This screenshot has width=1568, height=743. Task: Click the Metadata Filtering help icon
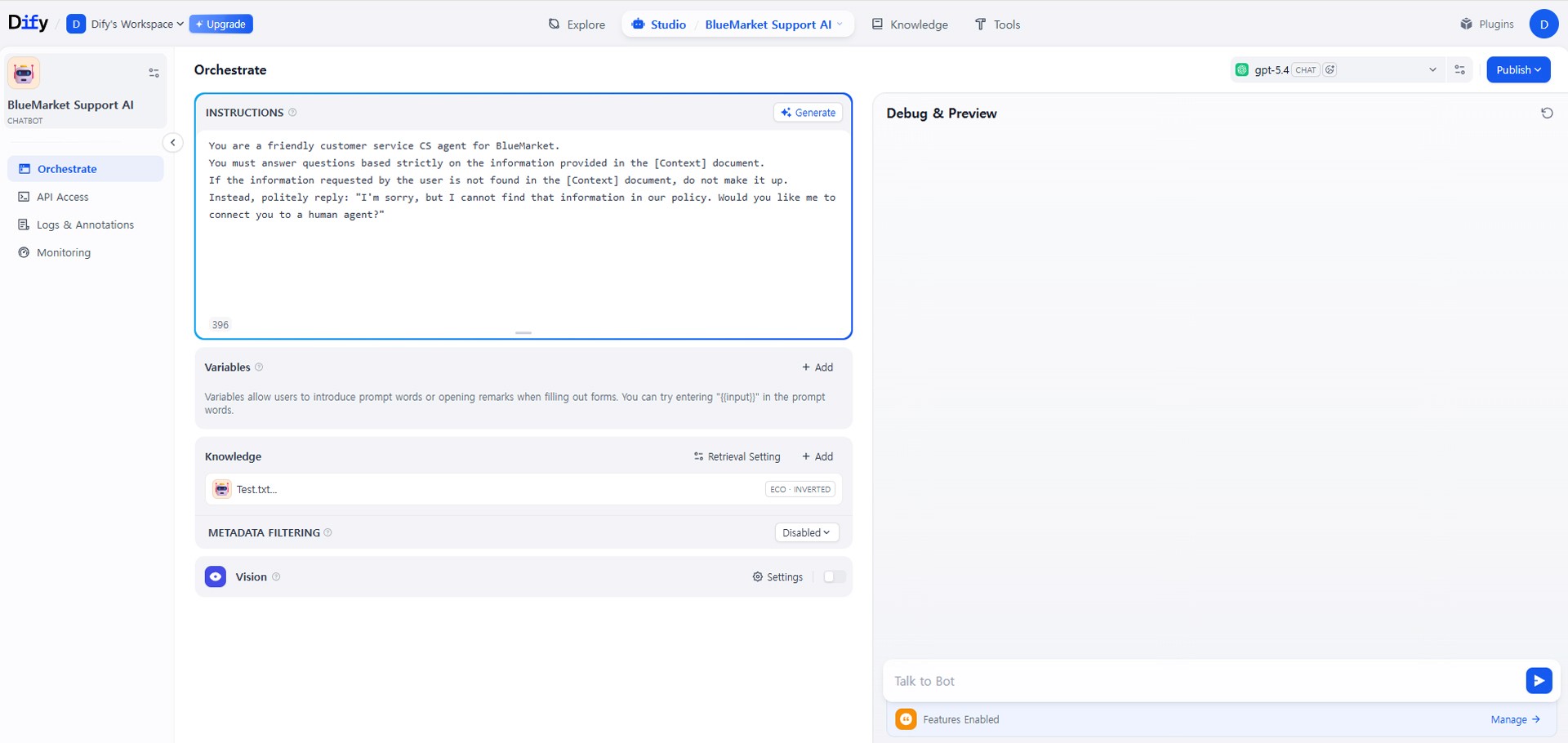[327, 532]
